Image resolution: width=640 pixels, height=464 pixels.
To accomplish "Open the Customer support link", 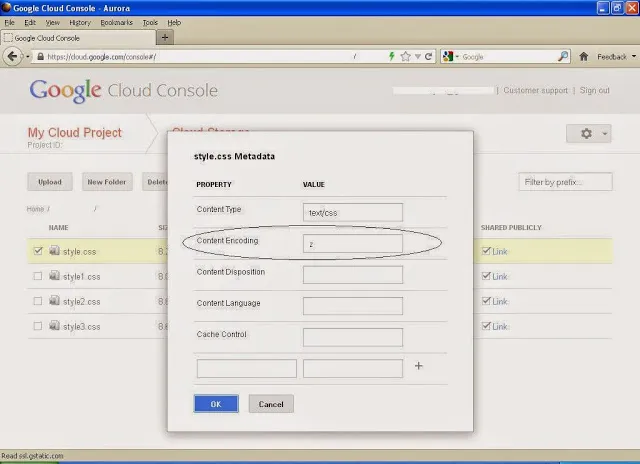I will click(x=536, y=90).
